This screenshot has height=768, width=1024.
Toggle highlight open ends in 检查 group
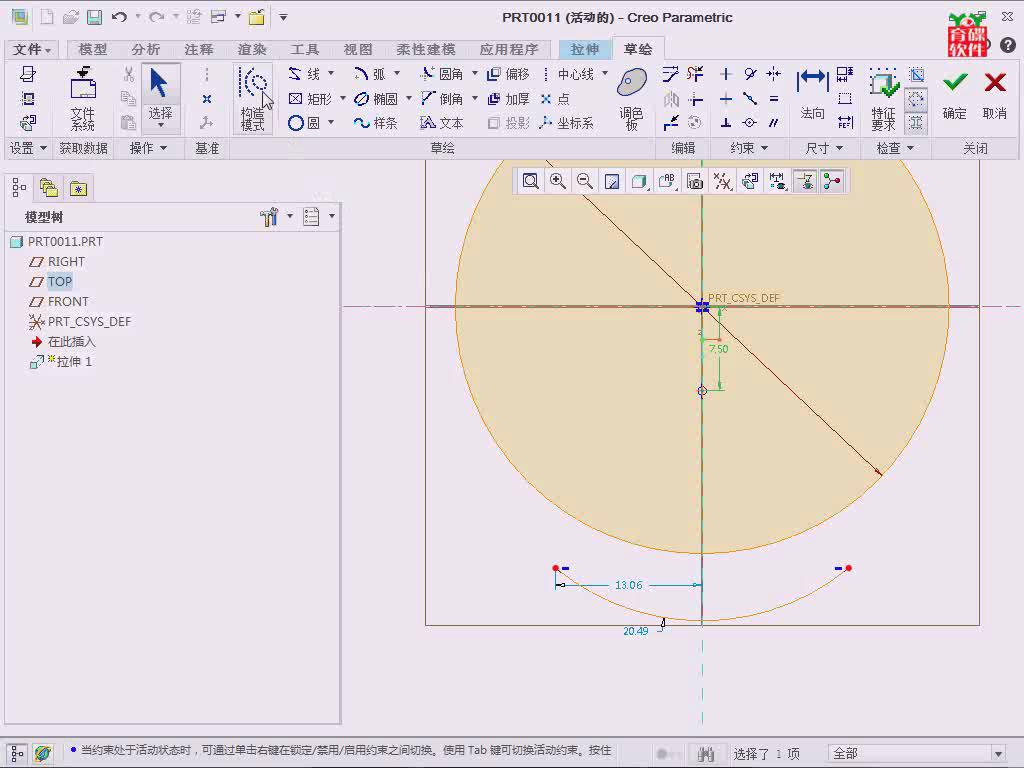tap(916, 99)
